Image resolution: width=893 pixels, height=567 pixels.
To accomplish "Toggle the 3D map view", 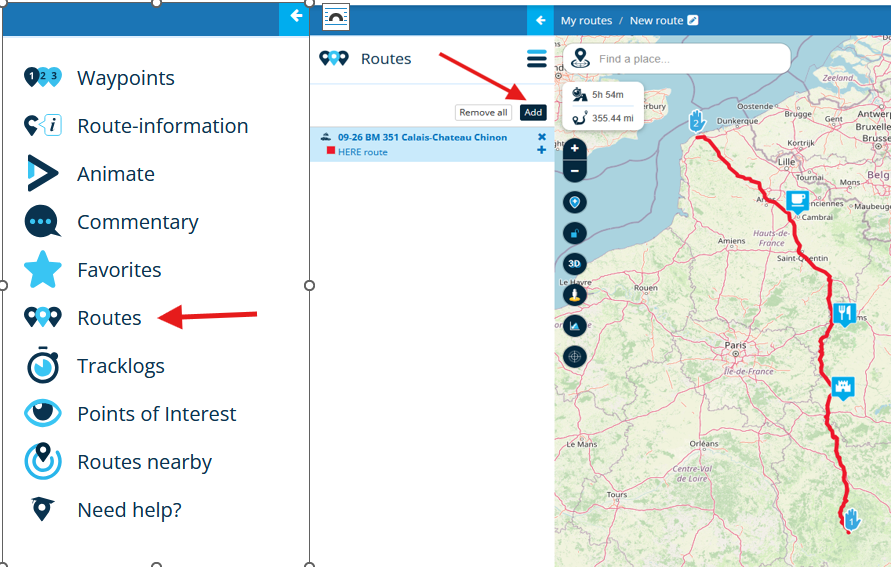I will pyautogui.click(x=574, y=264).
